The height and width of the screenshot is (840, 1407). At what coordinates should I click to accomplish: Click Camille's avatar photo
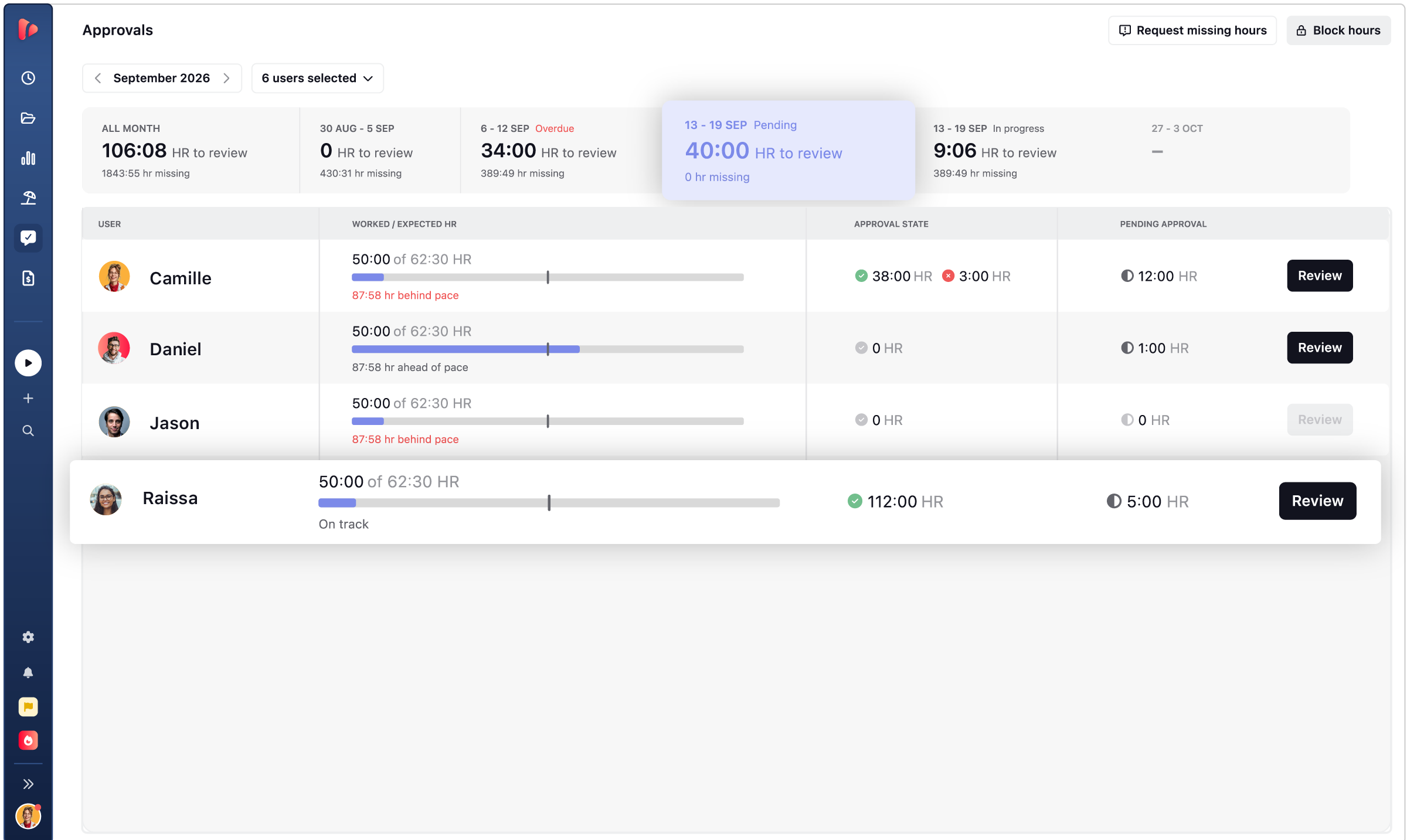[x=114, y=276]
